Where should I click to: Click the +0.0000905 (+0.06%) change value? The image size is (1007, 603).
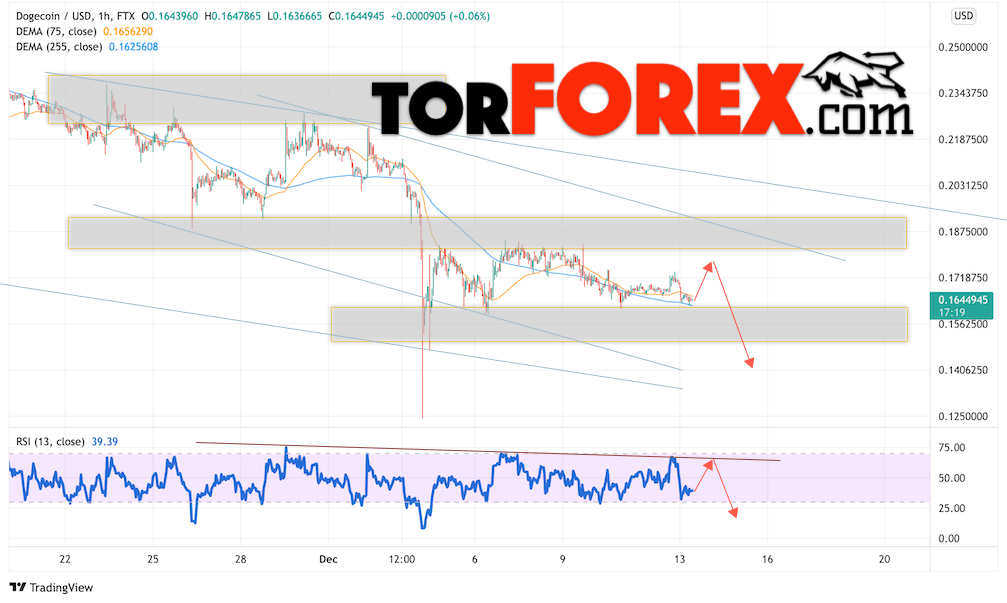pos(440,16)
